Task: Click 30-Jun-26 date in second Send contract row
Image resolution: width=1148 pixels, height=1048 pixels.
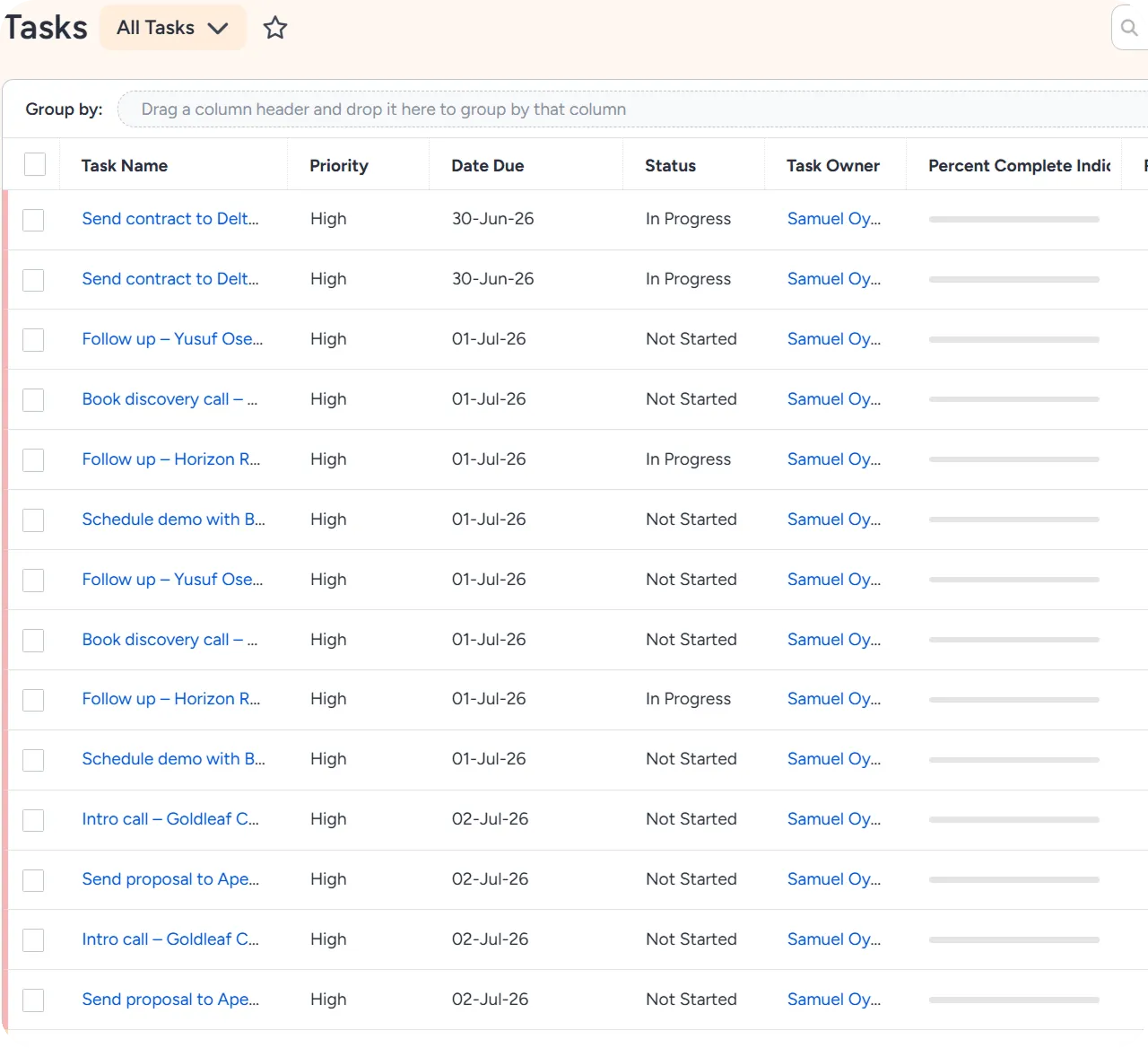Action: pyautogui.click(x=493, y=279)
